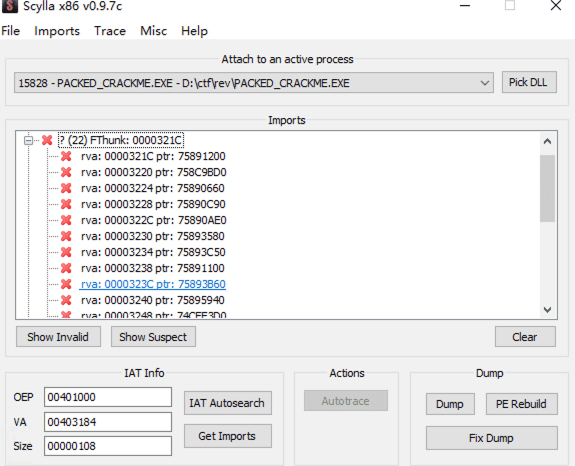This screenshot has height=466, width=575.
Task: Open the Imports menu
Action: coord(57,31)
